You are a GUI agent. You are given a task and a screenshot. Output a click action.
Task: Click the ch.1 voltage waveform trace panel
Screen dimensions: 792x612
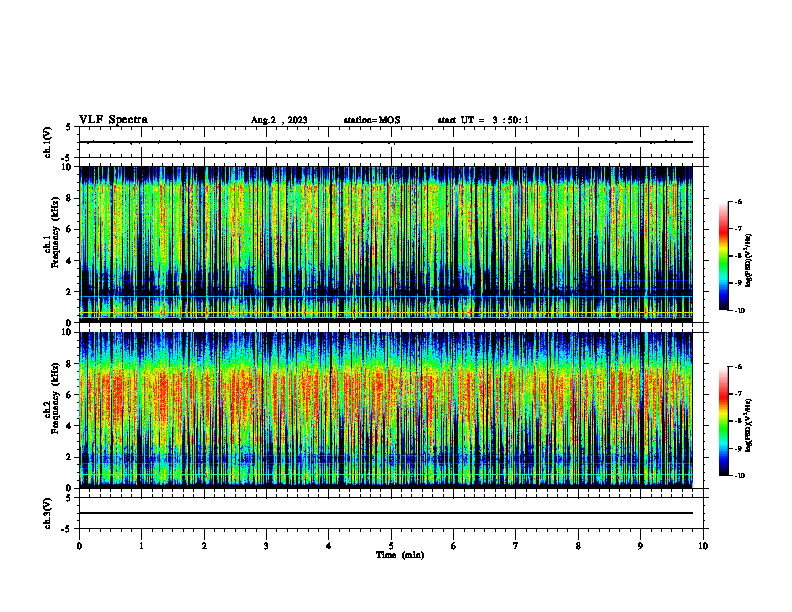391,142
